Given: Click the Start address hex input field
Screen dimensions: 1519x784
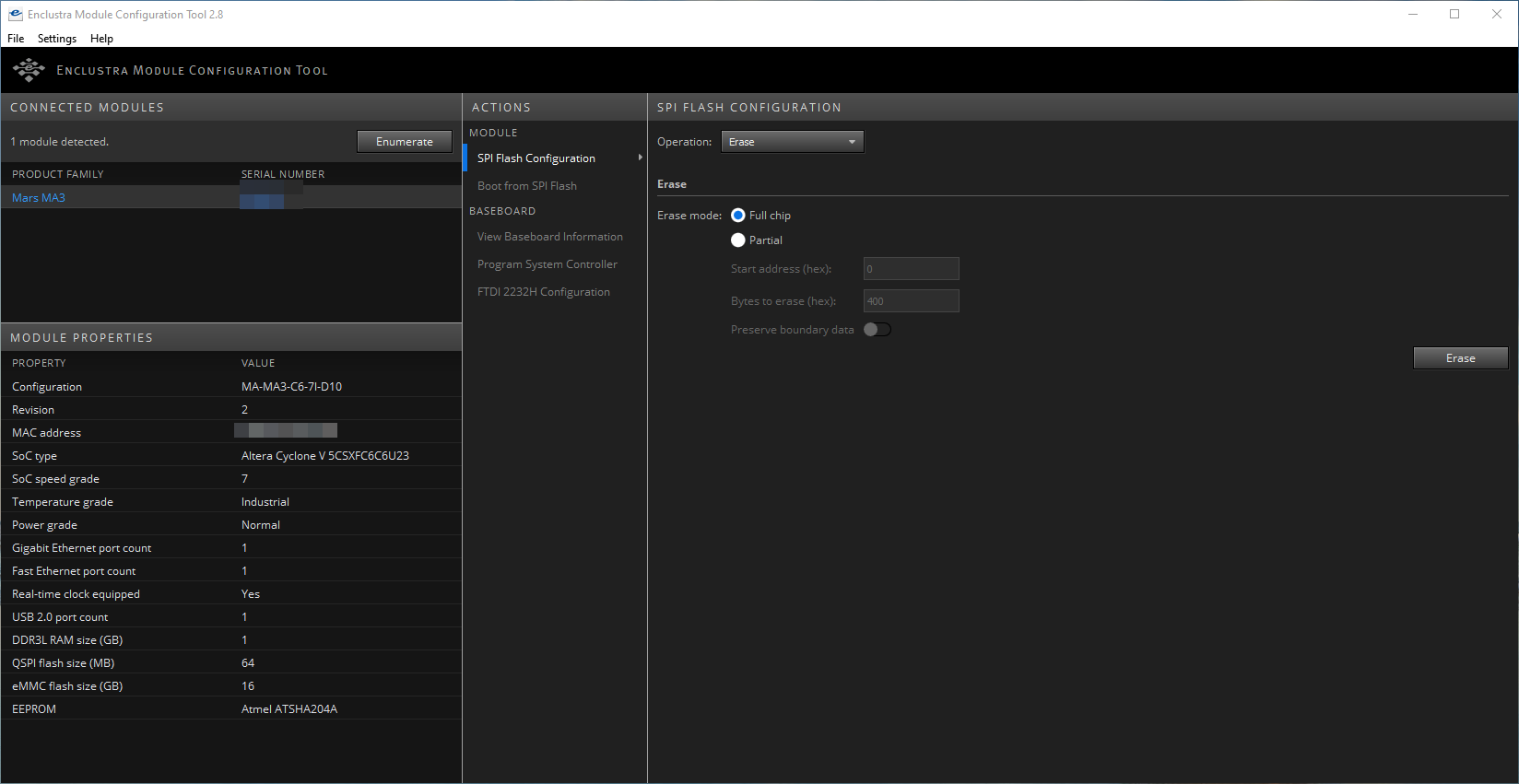Looking at the screenshot, I should [912, 269].
